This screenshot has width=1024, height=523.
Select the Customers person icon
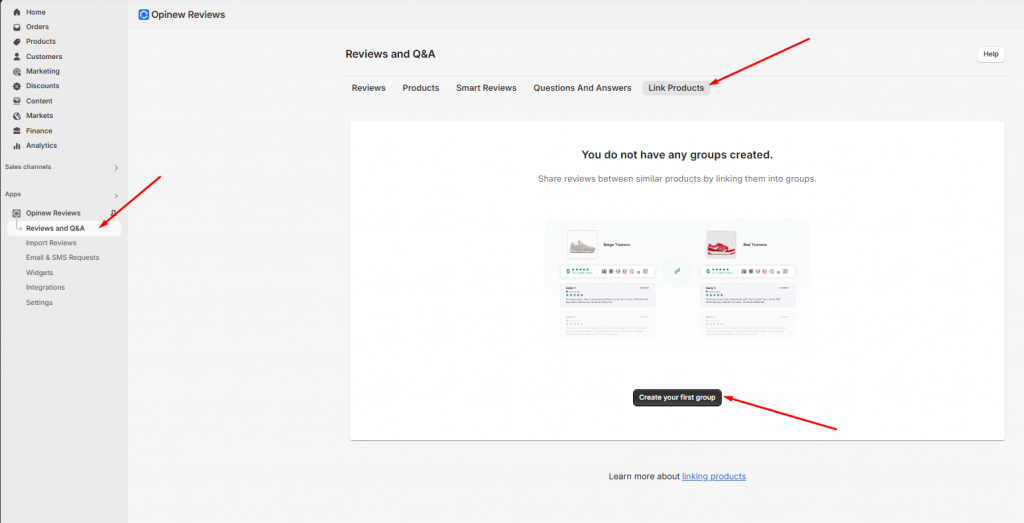pyautogui.click(x=16, y=57)
